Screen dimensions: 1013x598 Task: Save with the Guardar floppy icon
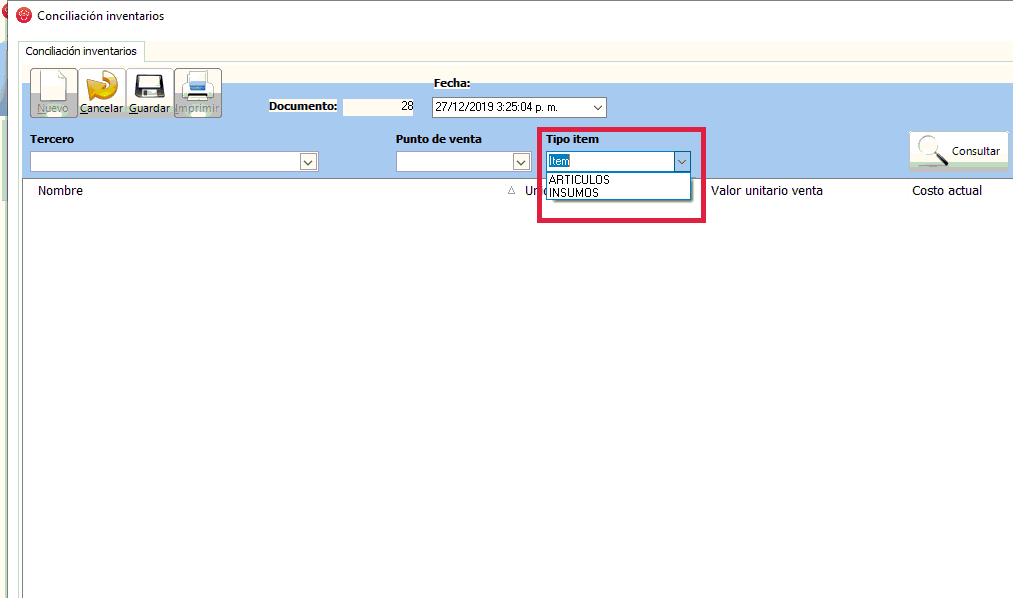149,92
